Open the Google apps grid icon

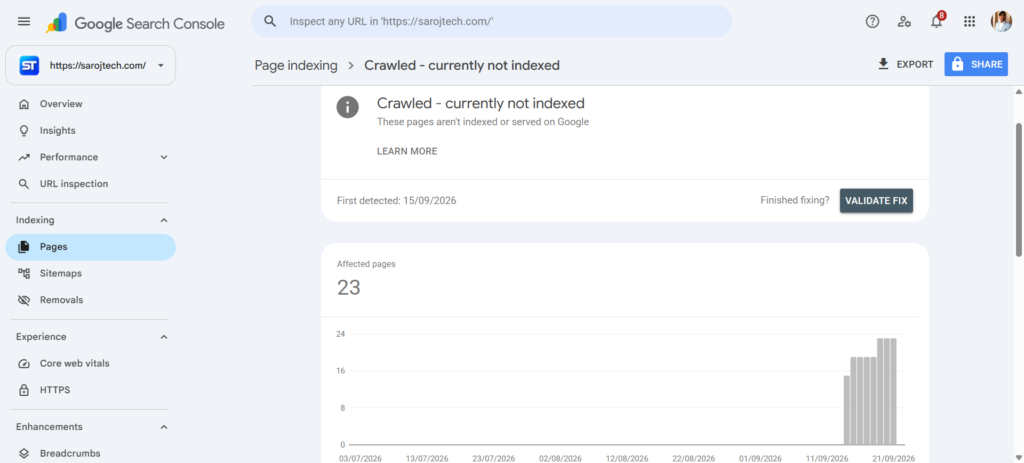[x=970, y=22]
